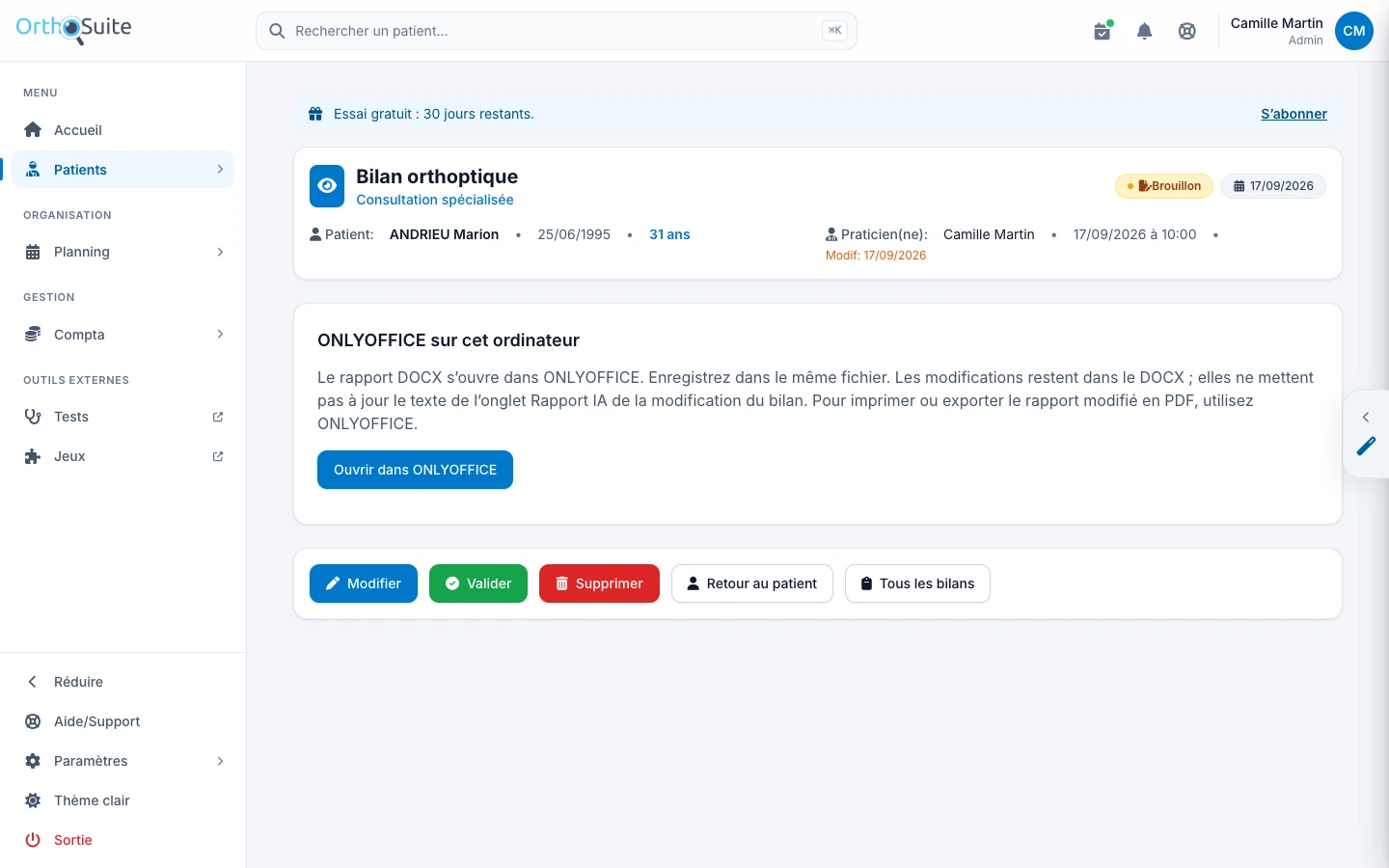Click the external link icon beside Tests

pos(218,417)
